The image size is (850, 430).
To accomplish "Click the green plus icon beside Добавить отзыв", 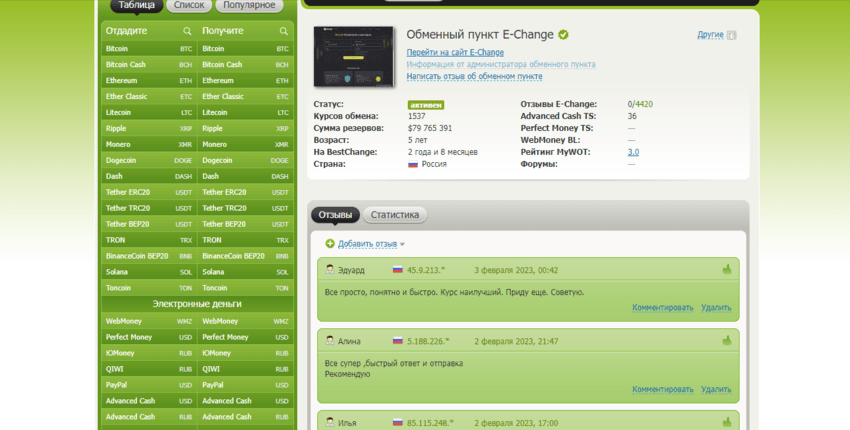I will 330,243.
